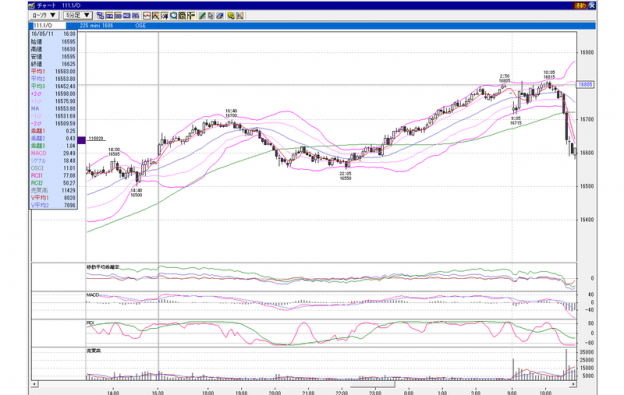Open the 5-minute timeframe dropdown

point(78,15)
